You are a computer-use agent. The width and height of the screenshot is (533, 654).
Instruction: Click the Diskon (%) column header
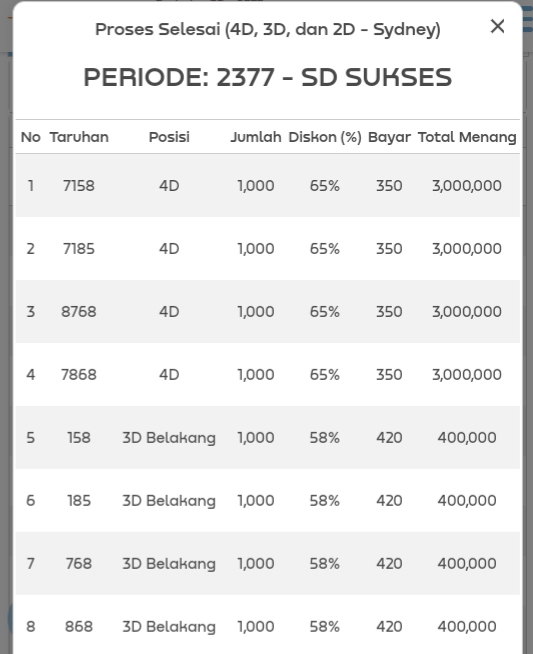point(325,137)
